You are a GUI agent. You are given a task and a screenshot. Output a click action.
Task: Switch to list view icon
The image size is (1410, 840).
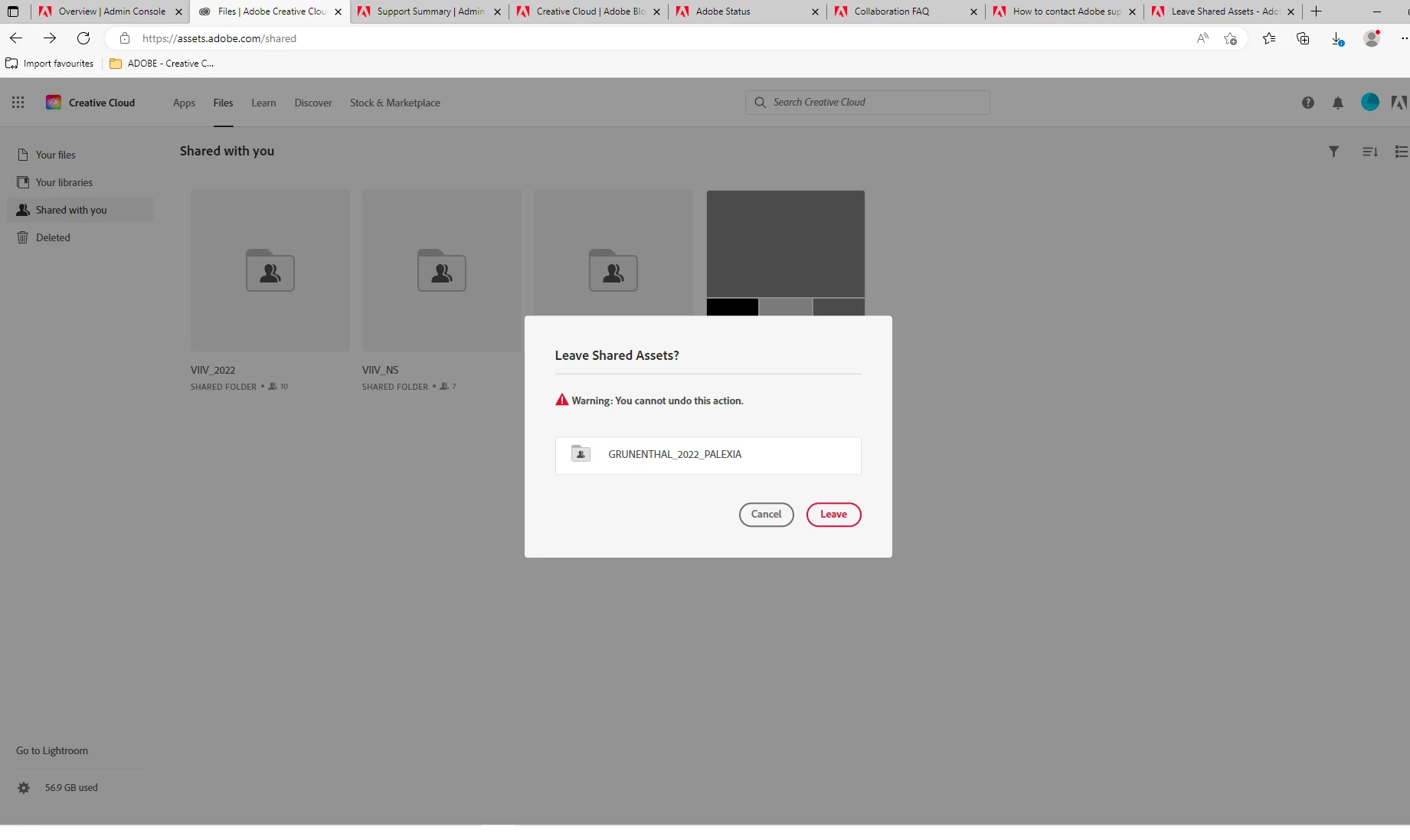(x=1402, y=152)
